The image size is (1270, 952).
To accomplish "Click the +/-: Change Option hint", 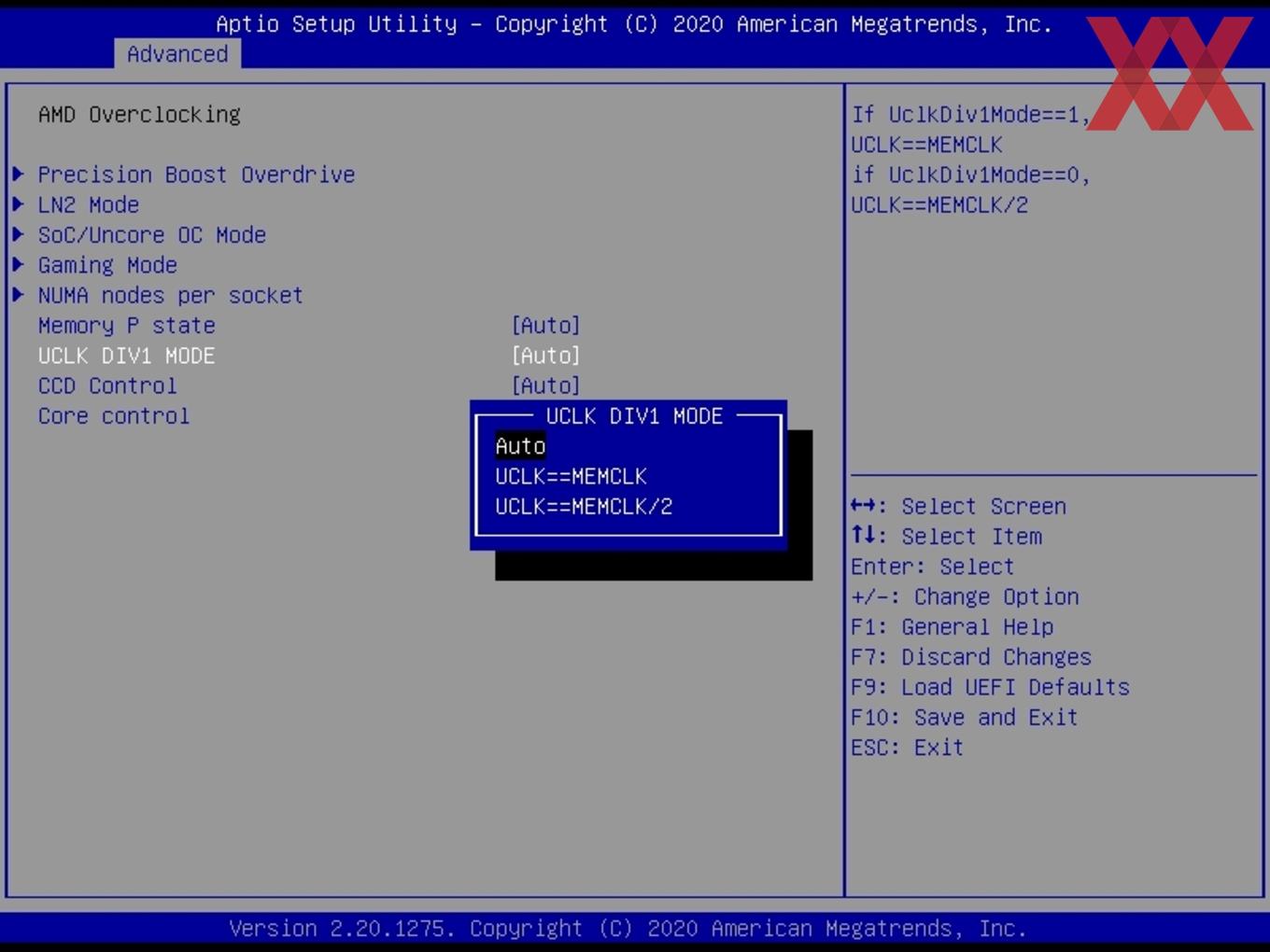I will click(965, 596).
